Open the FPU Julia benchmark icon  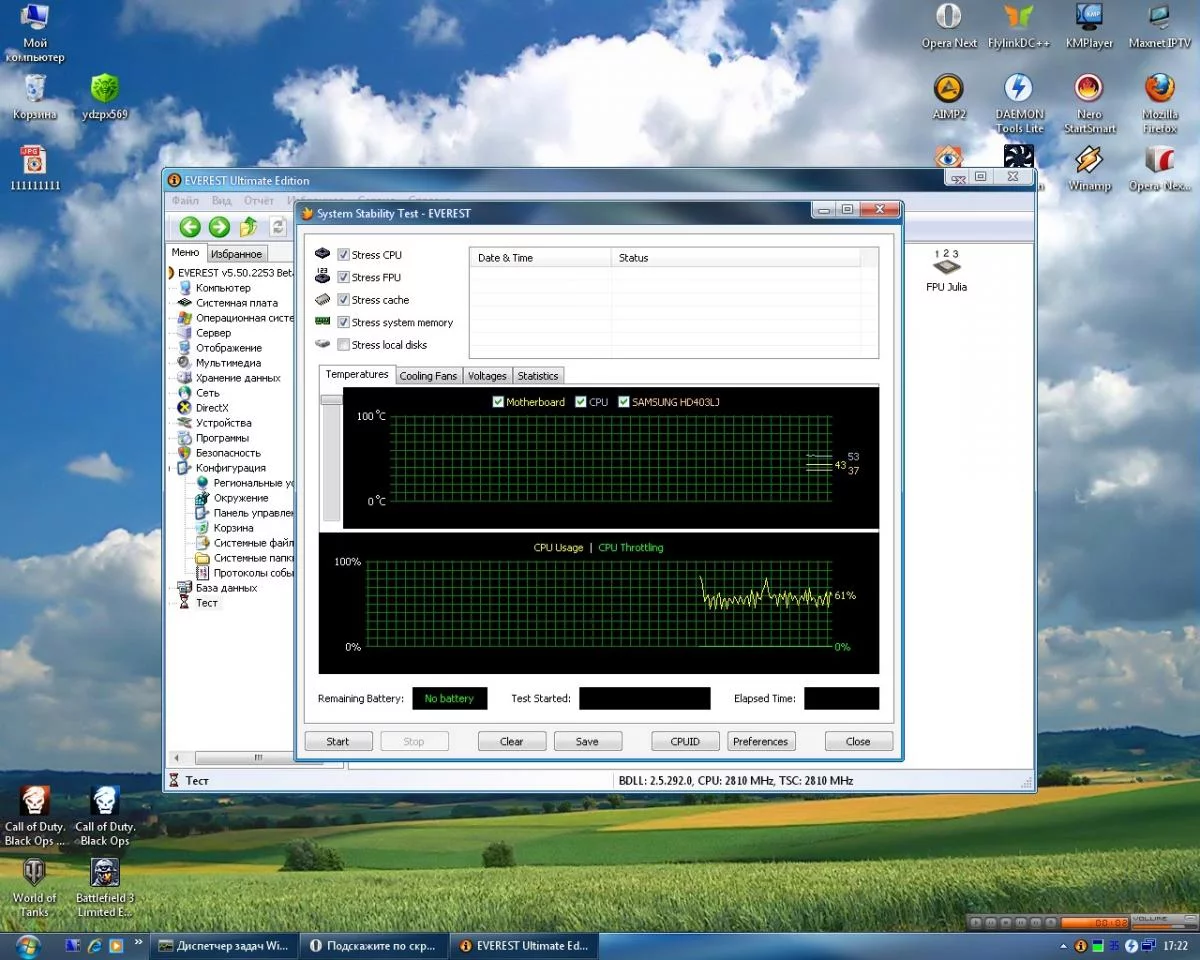(946, 270)
